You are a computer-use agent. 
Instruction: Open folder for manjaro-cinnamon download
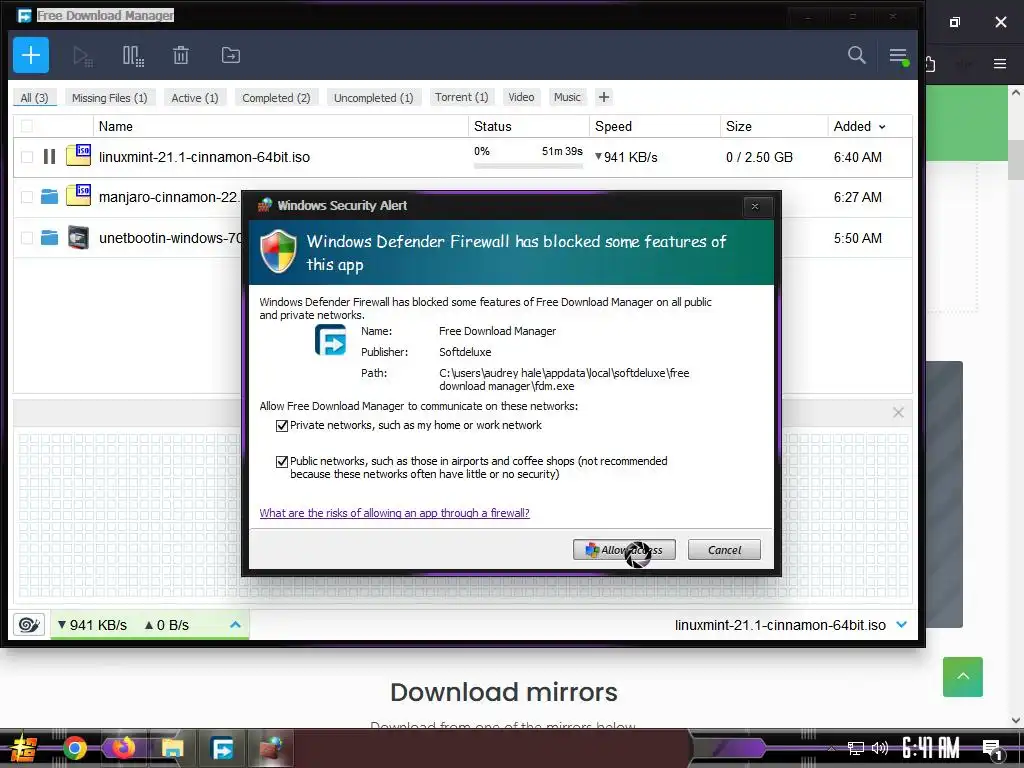50,197
